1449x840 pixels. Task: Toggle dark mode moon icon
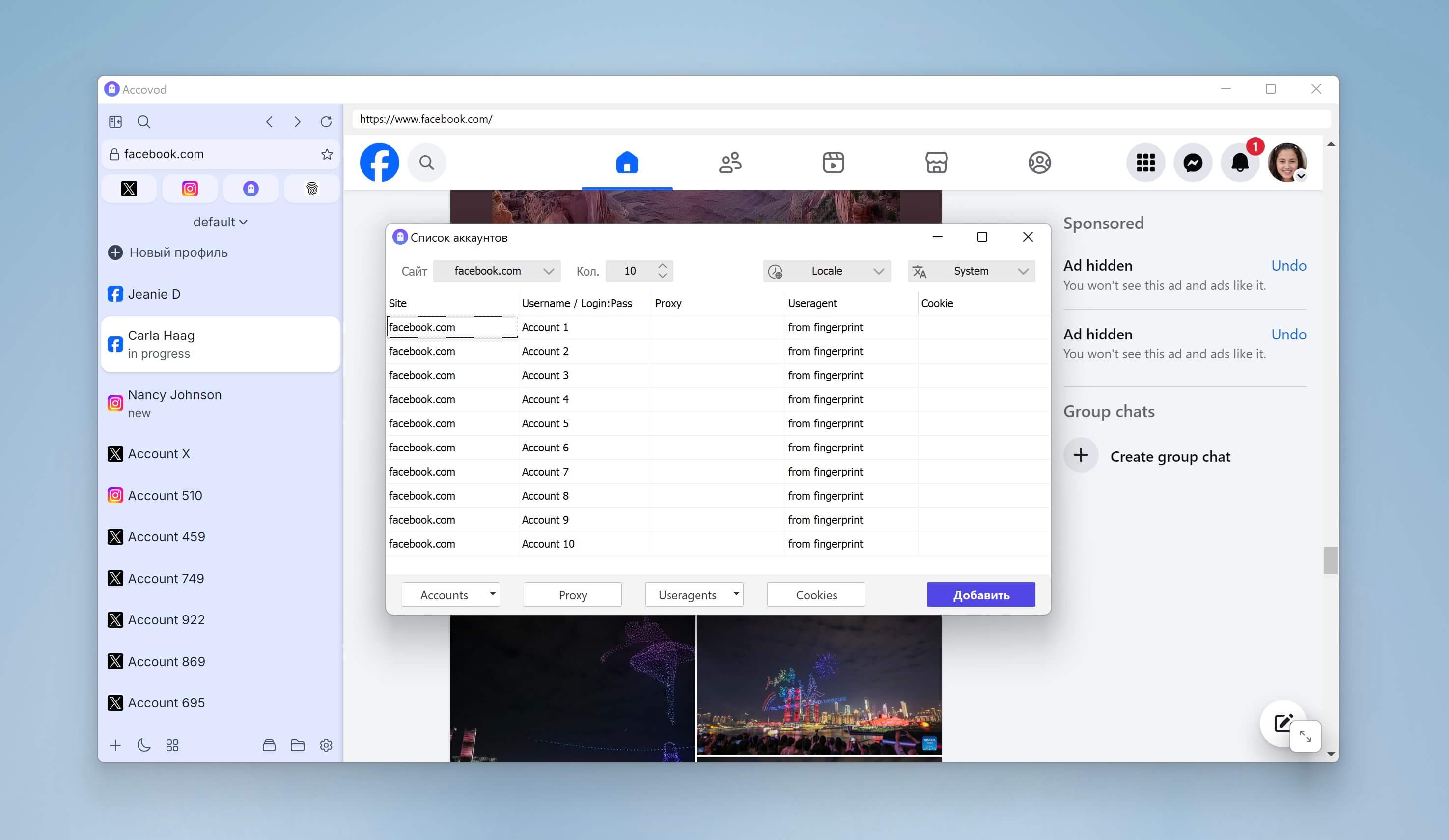144,745
